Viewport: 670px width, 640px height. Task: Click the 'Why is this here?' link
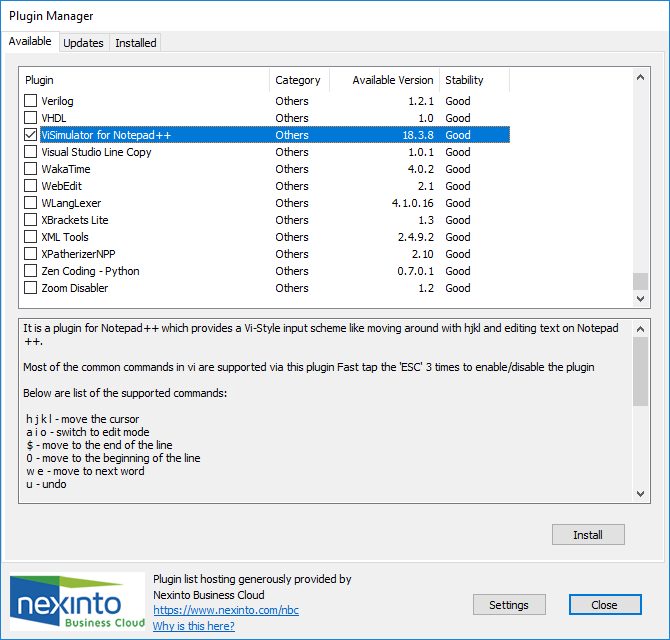pyautogui.click(x=194, y=626)
